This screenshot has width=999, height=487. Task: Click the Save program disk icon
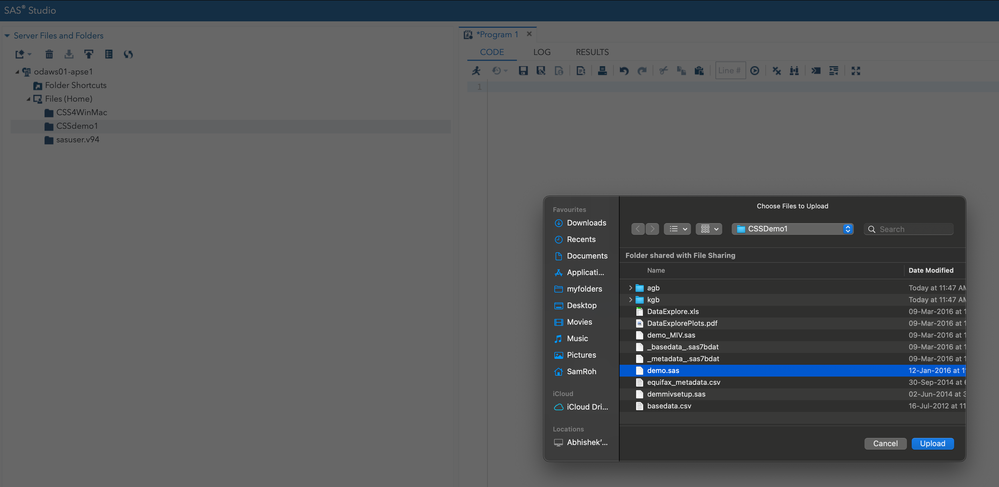pyautogui.click(x=523, y=71)
